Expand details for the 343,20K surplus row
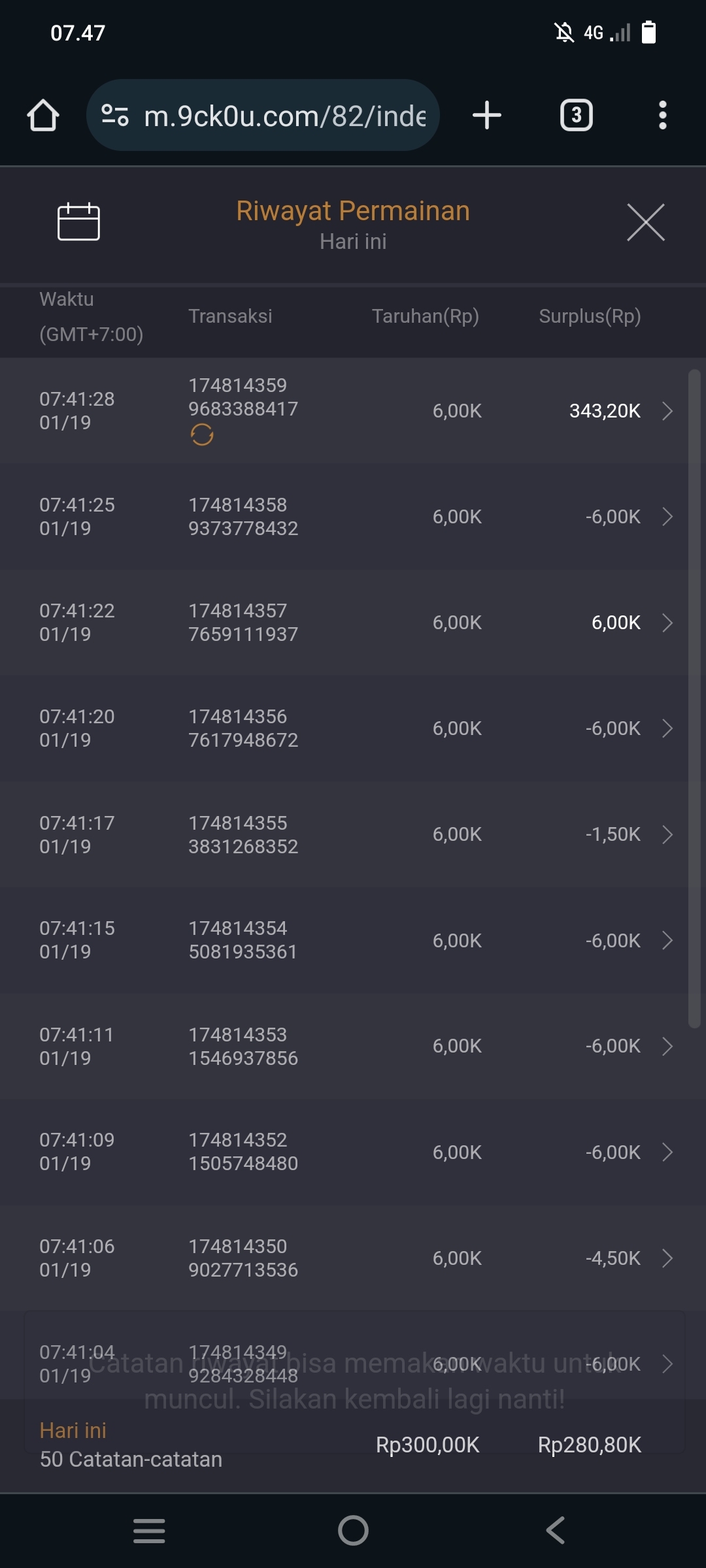 tap(667, 411)
